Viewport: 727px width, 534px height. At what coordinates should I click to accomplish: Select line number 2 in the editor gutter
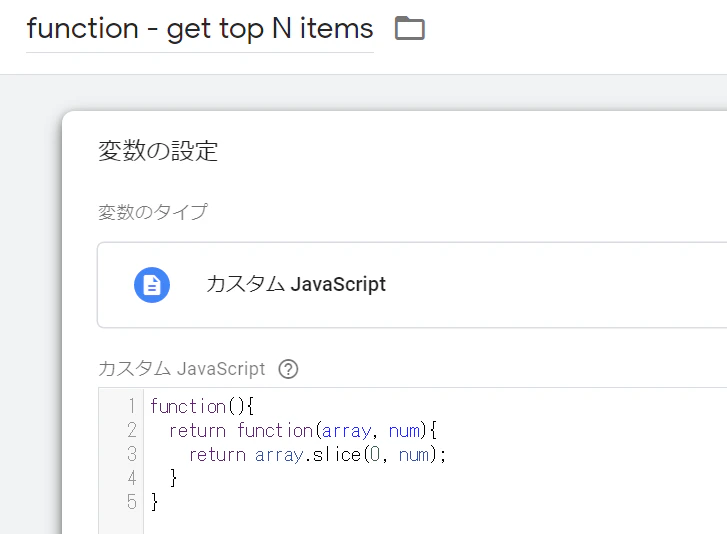pyautogui.click(x=131, y=430)
